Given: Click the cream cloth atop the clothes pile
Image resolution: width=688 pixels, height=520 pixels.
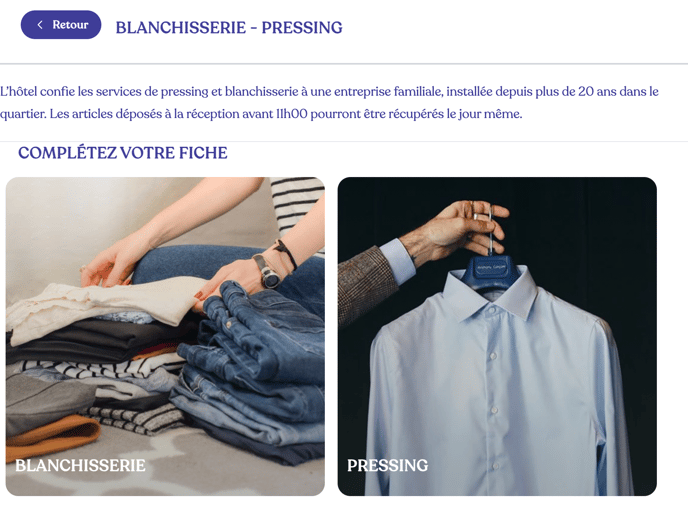Looking at the screenshot, I should coord(101,307).
